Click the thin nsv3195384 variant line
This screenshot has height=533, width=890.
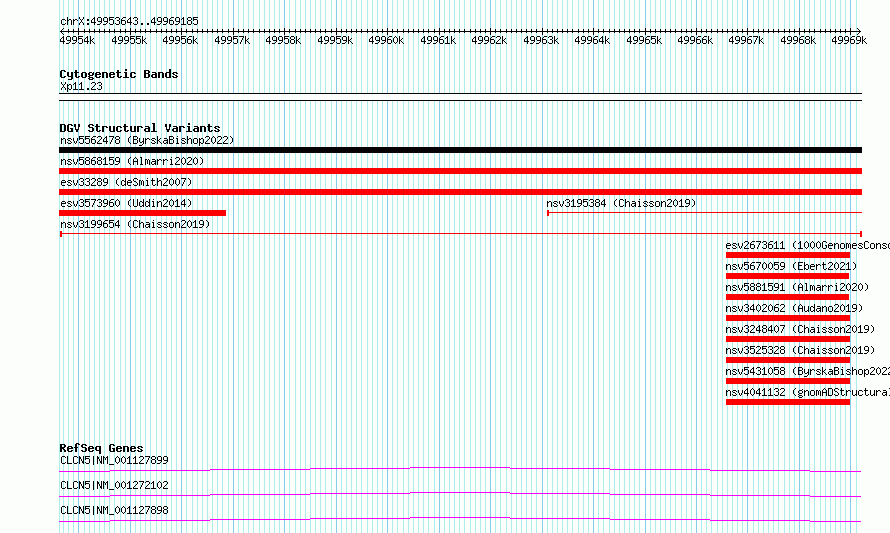(x=704, y=213)
